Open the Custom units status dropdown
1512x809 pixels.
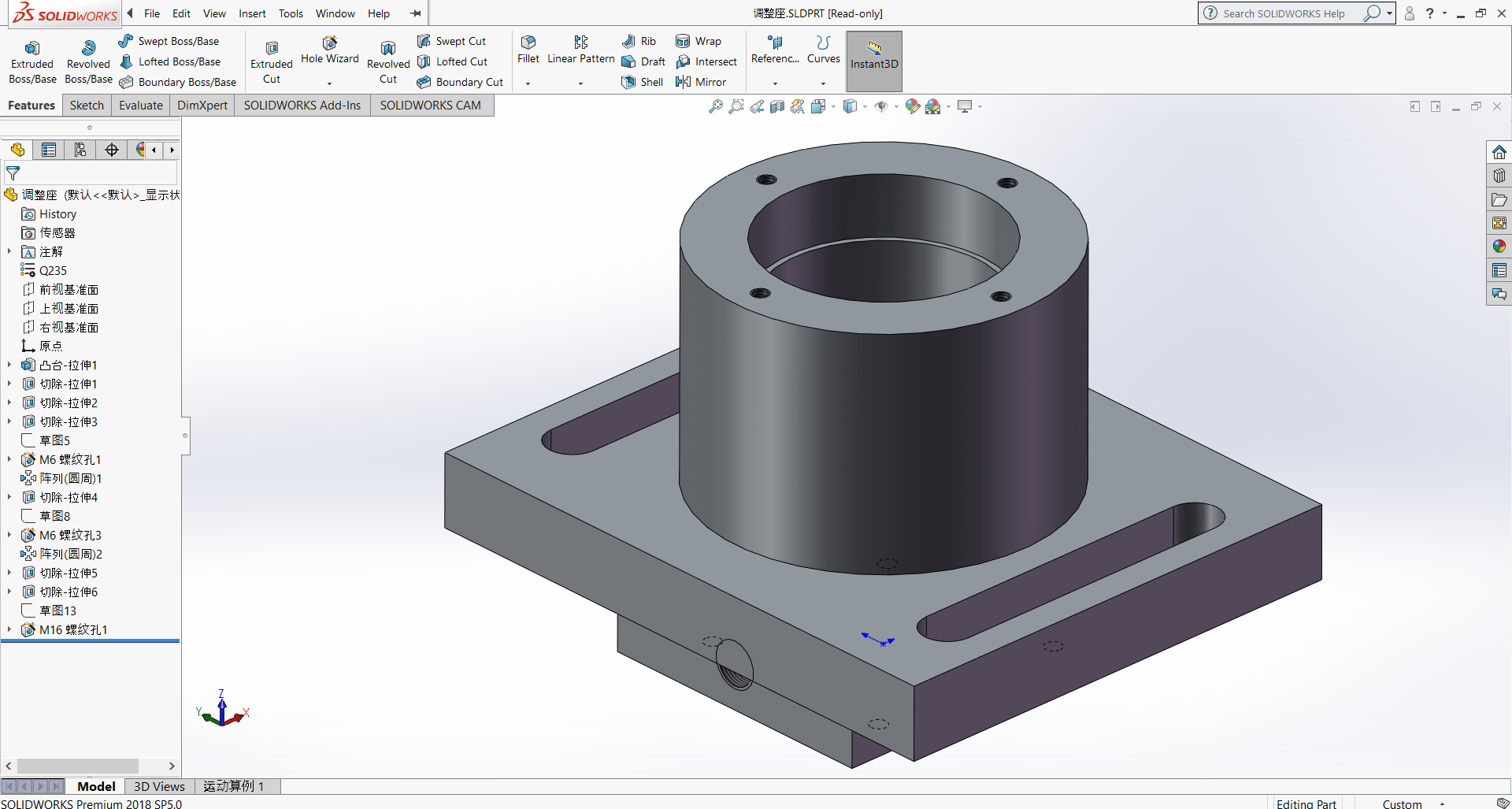(1414, 803)
